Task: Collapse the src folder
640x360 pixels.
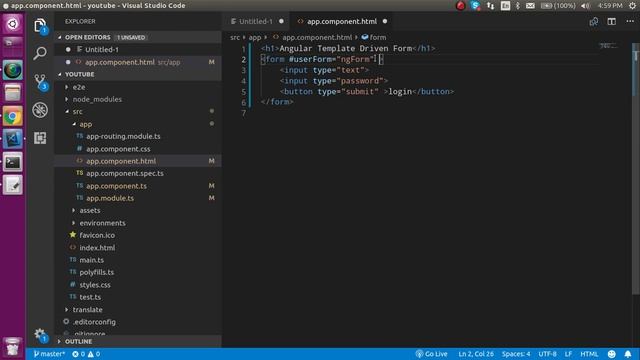Action: (138, 111)
